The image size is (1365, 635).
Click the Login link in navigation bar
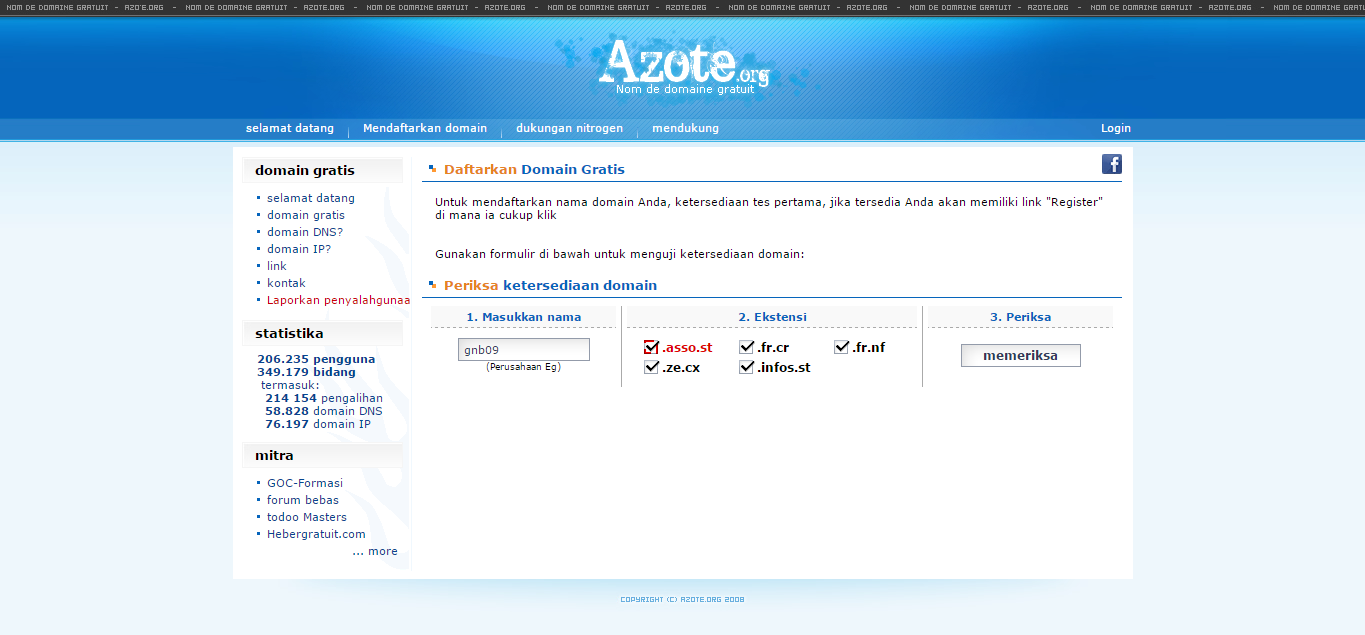(x=1116, y=128)
